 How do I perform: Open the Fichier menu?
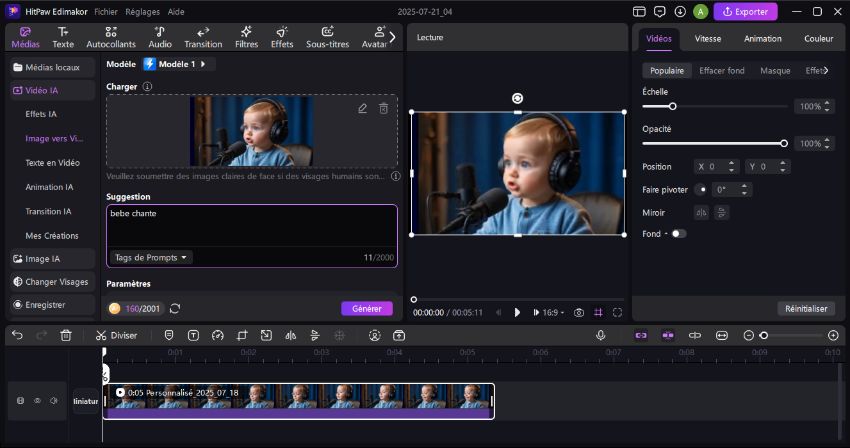coord(106,11)
